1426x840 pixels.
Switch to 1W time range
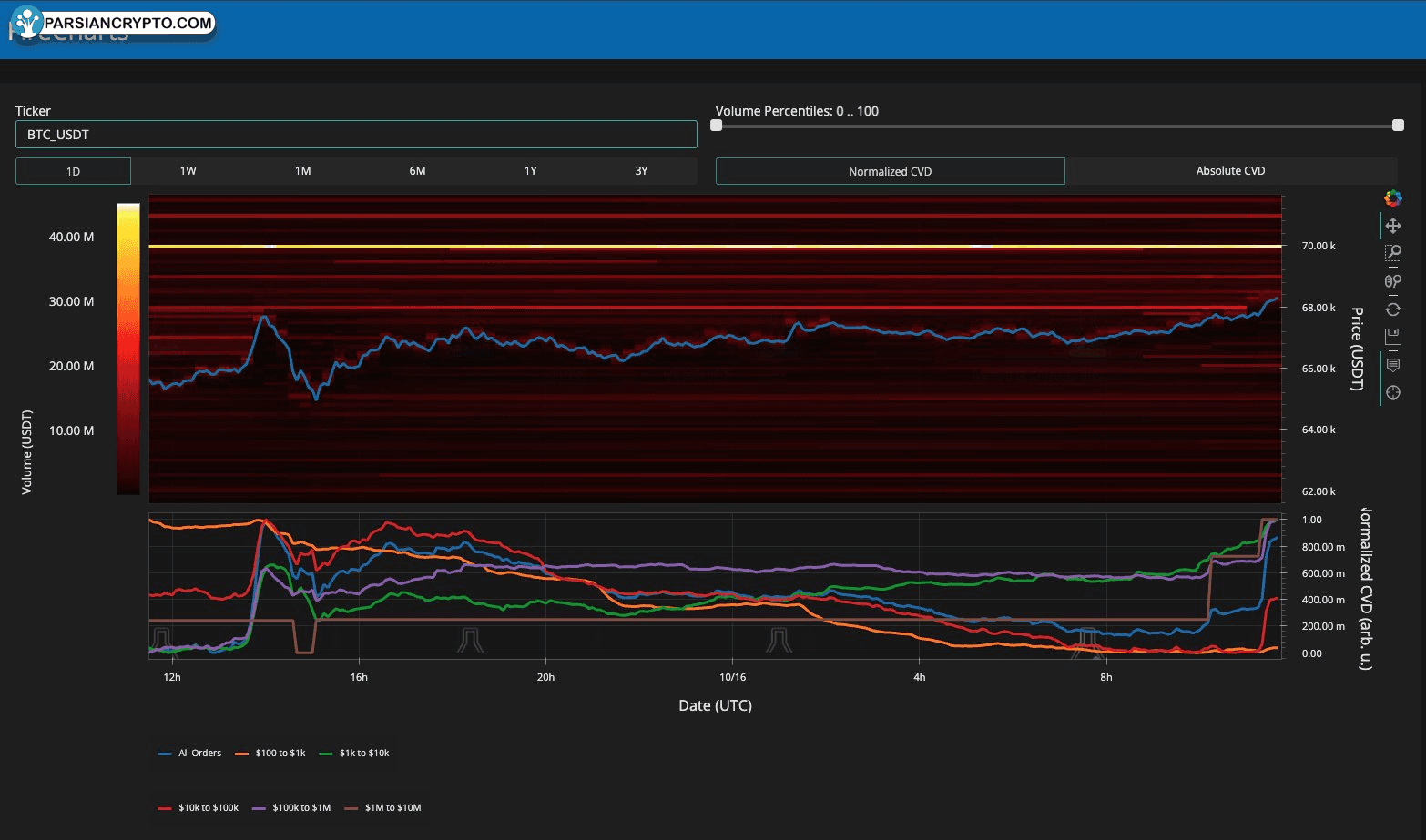tap(188, 171)
